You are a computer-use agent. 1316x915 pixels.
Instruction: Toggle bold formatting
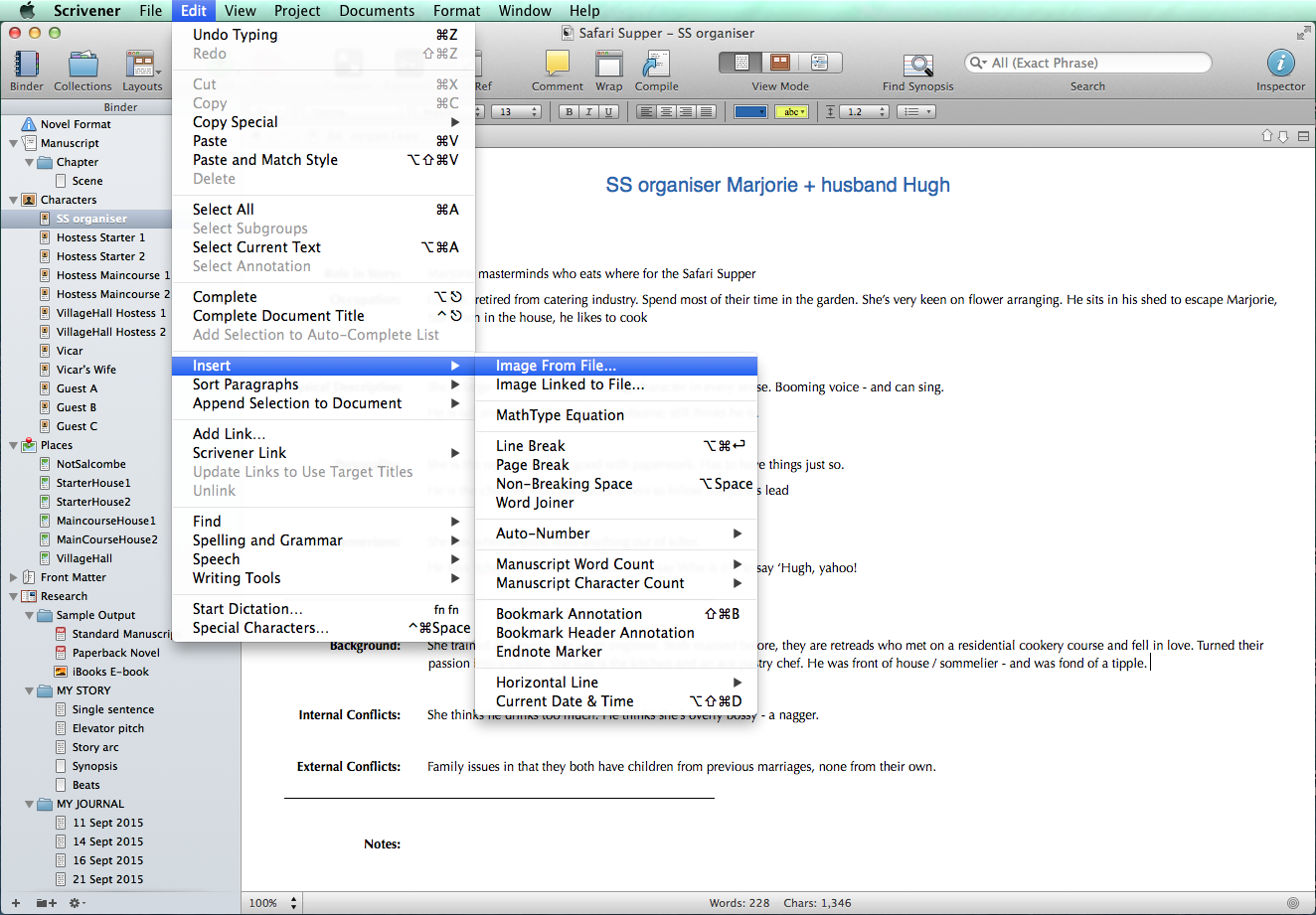click(x=570, y=112)
